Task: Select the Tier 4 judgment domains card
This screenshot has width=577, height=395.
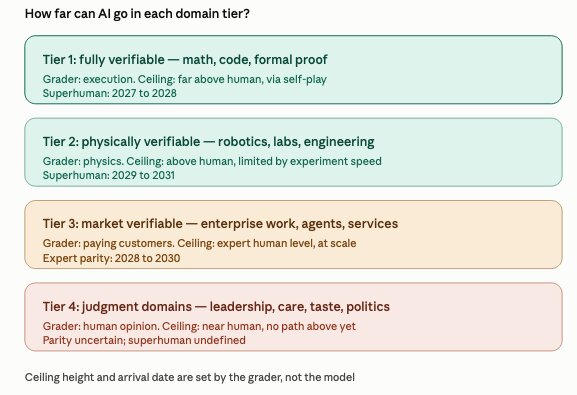Action: coord(293,317)
